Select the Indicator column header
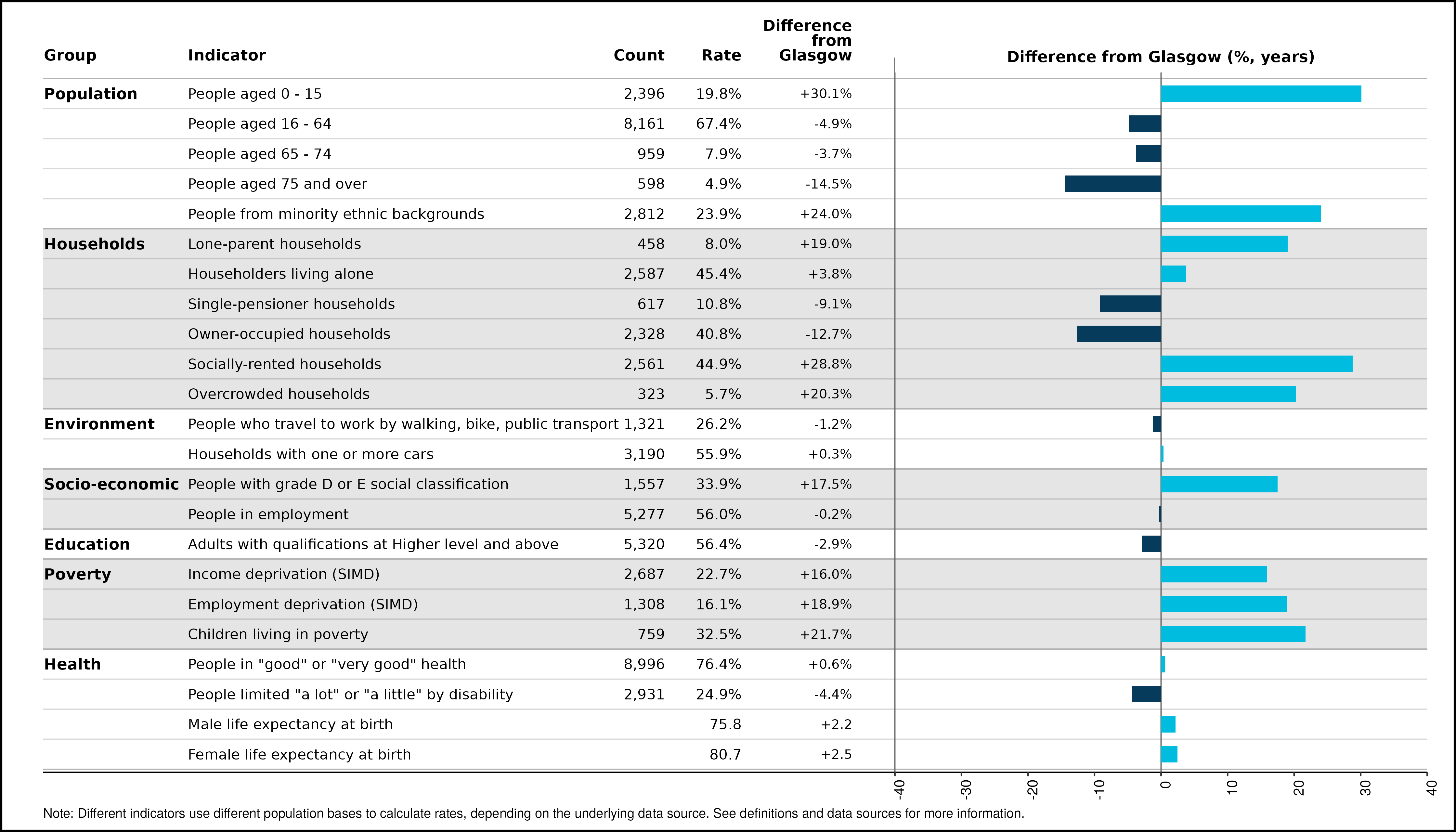 [x=227, y=56]
